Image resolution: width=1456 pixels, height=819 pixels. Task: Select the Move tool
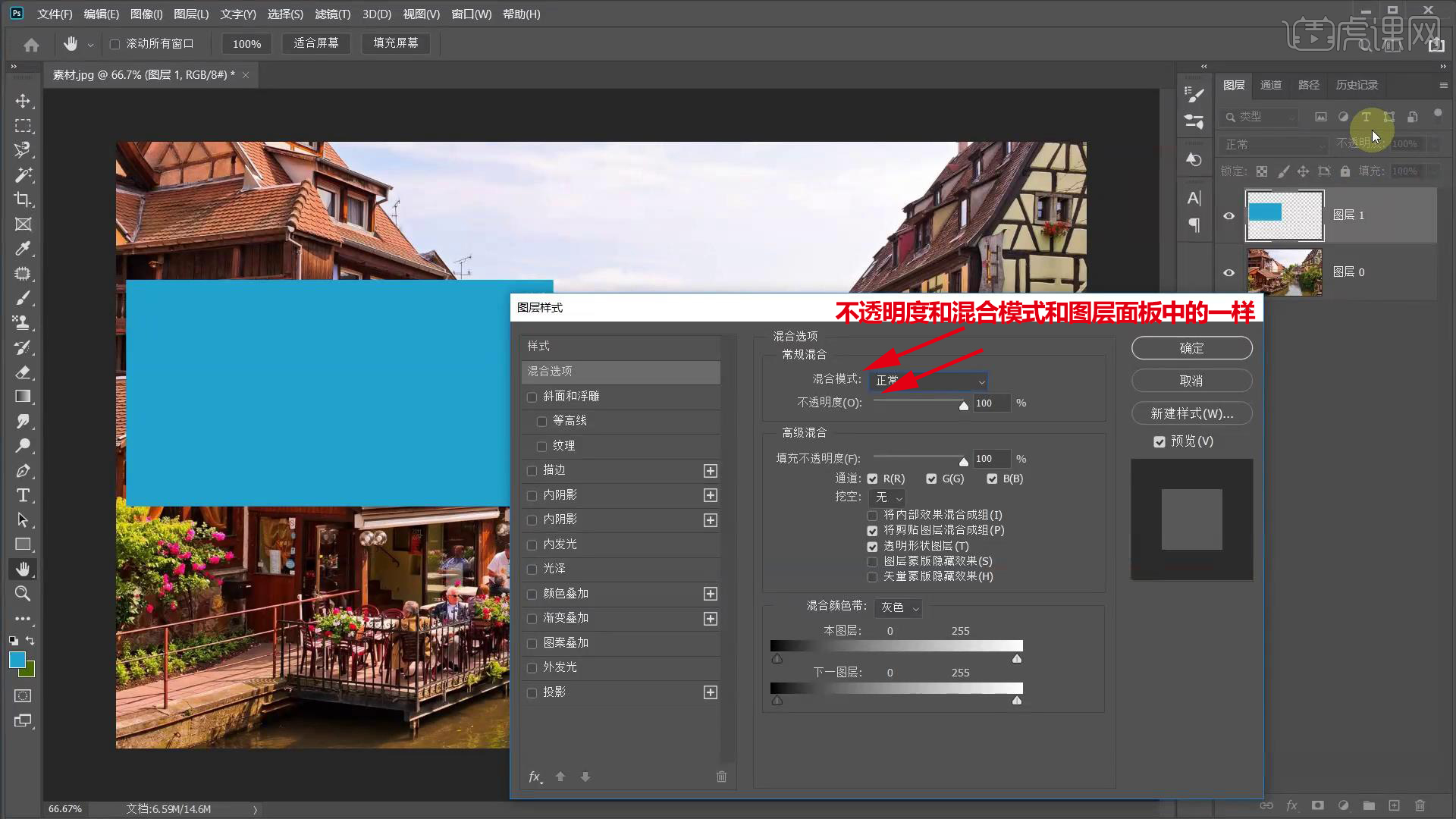tap(23, 101)
